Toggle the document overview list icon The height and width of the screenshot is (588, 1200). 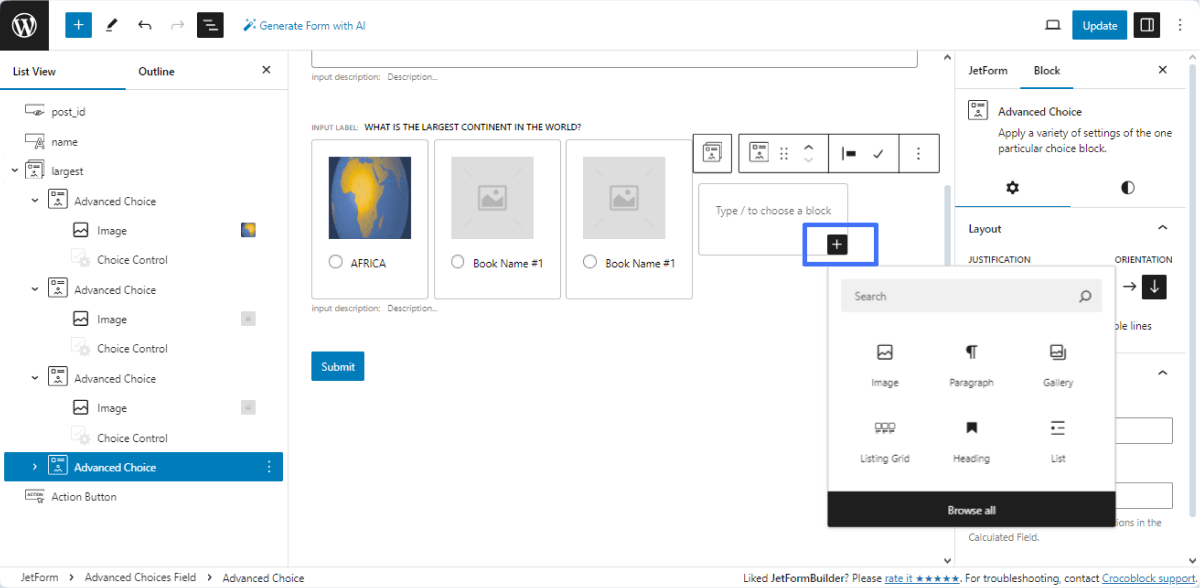click(x=210, y=25)
